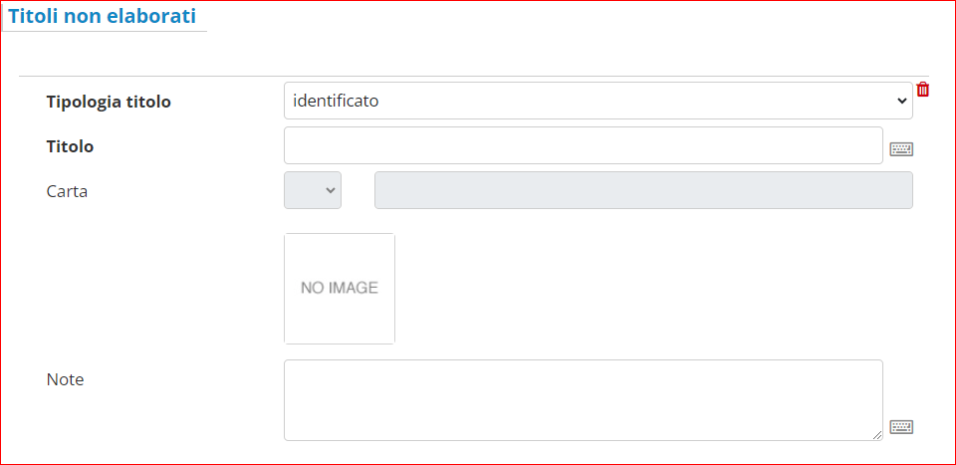Open the Carta dropdown selector
This screenshot has width=956, height=465.
312,191
